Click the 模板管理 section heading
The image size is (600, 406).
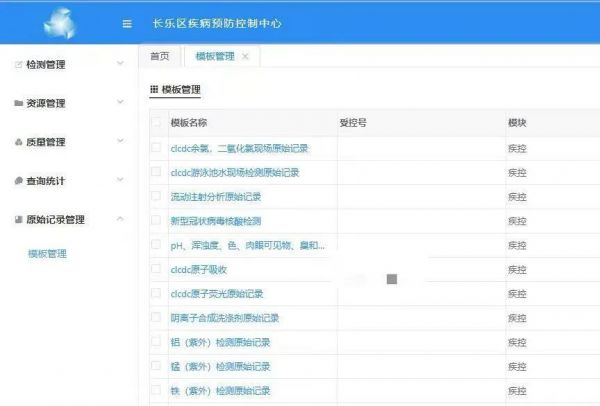tap(181, 90)
